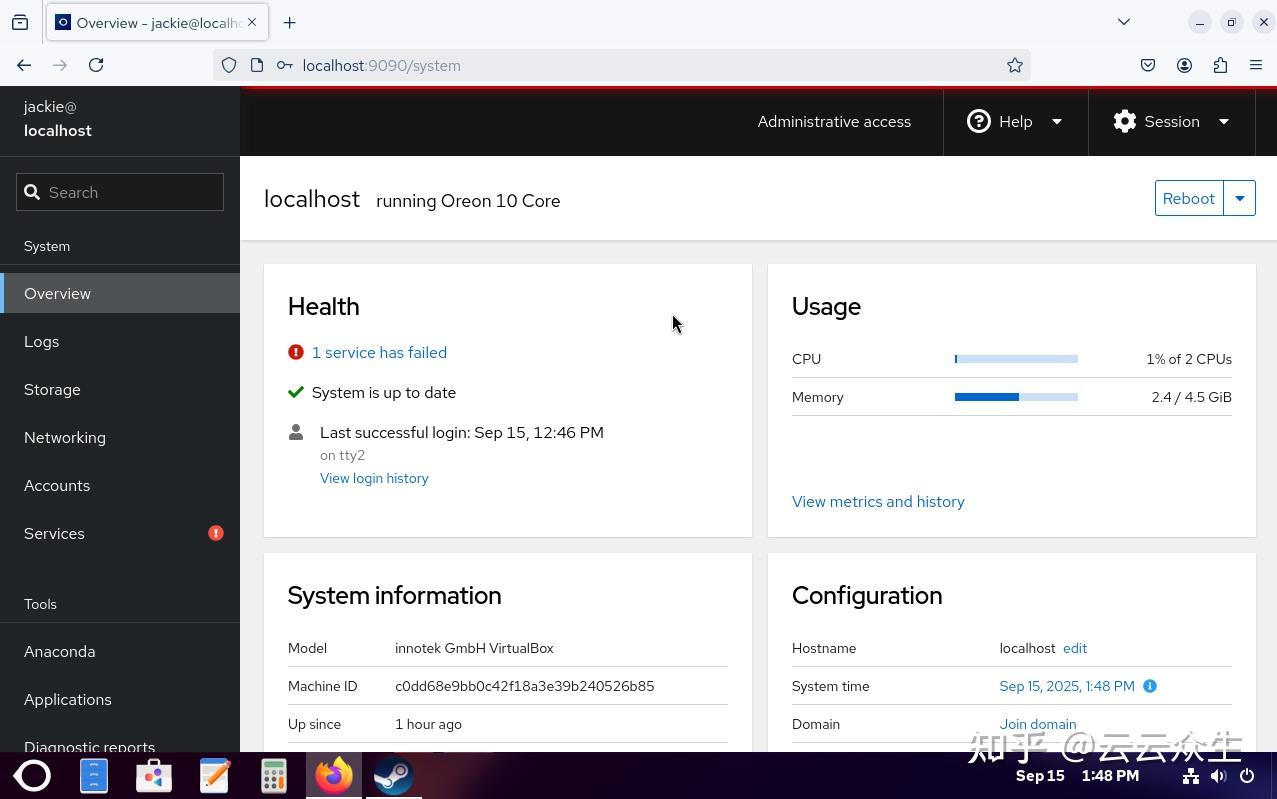The width and height of the screenshot is (1277, 799).
Task: Change system time Sep 15, 2025 link
Action: coord(1067,686)
